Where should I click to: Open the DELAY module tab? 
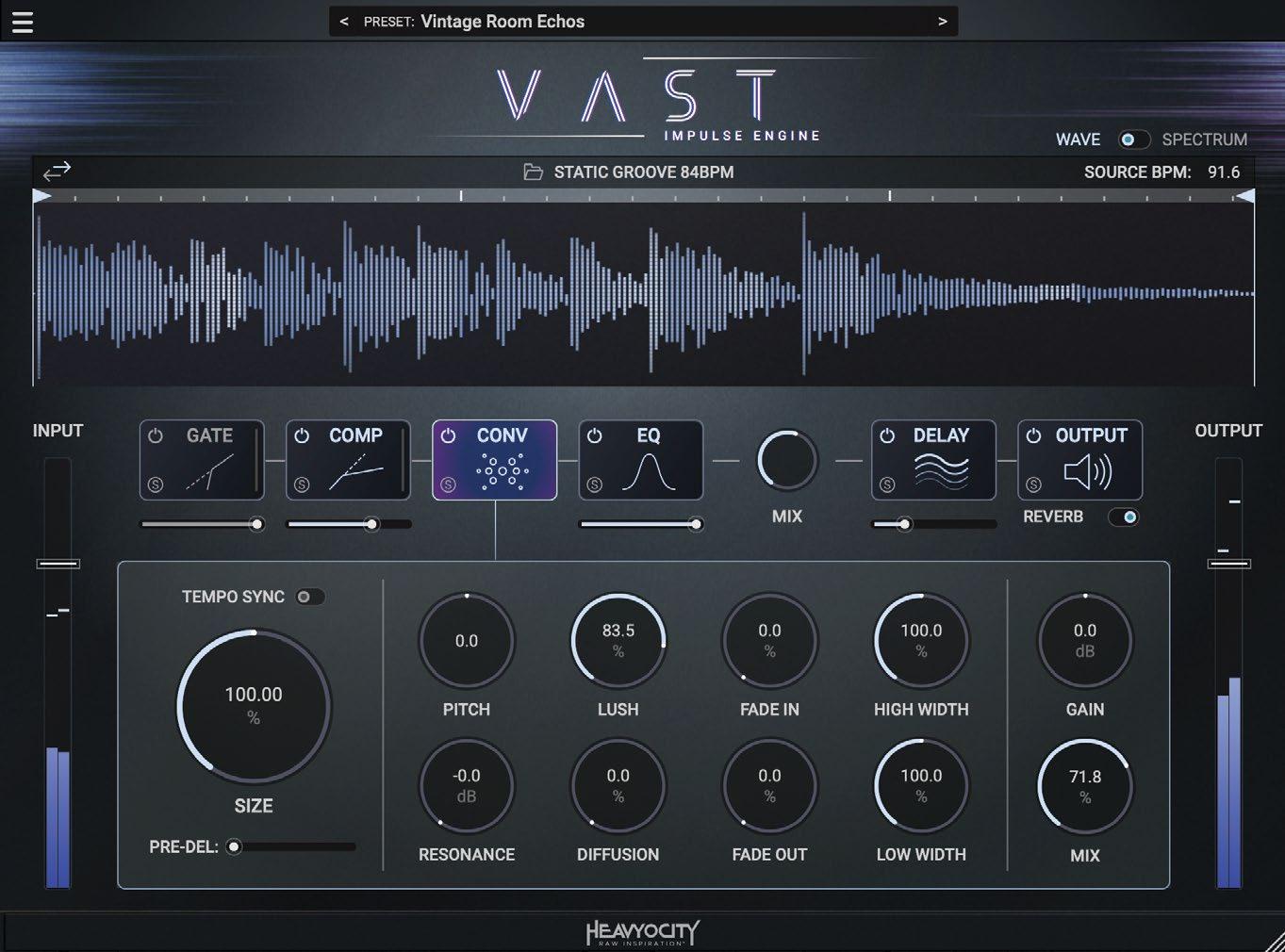click(933, 460)
